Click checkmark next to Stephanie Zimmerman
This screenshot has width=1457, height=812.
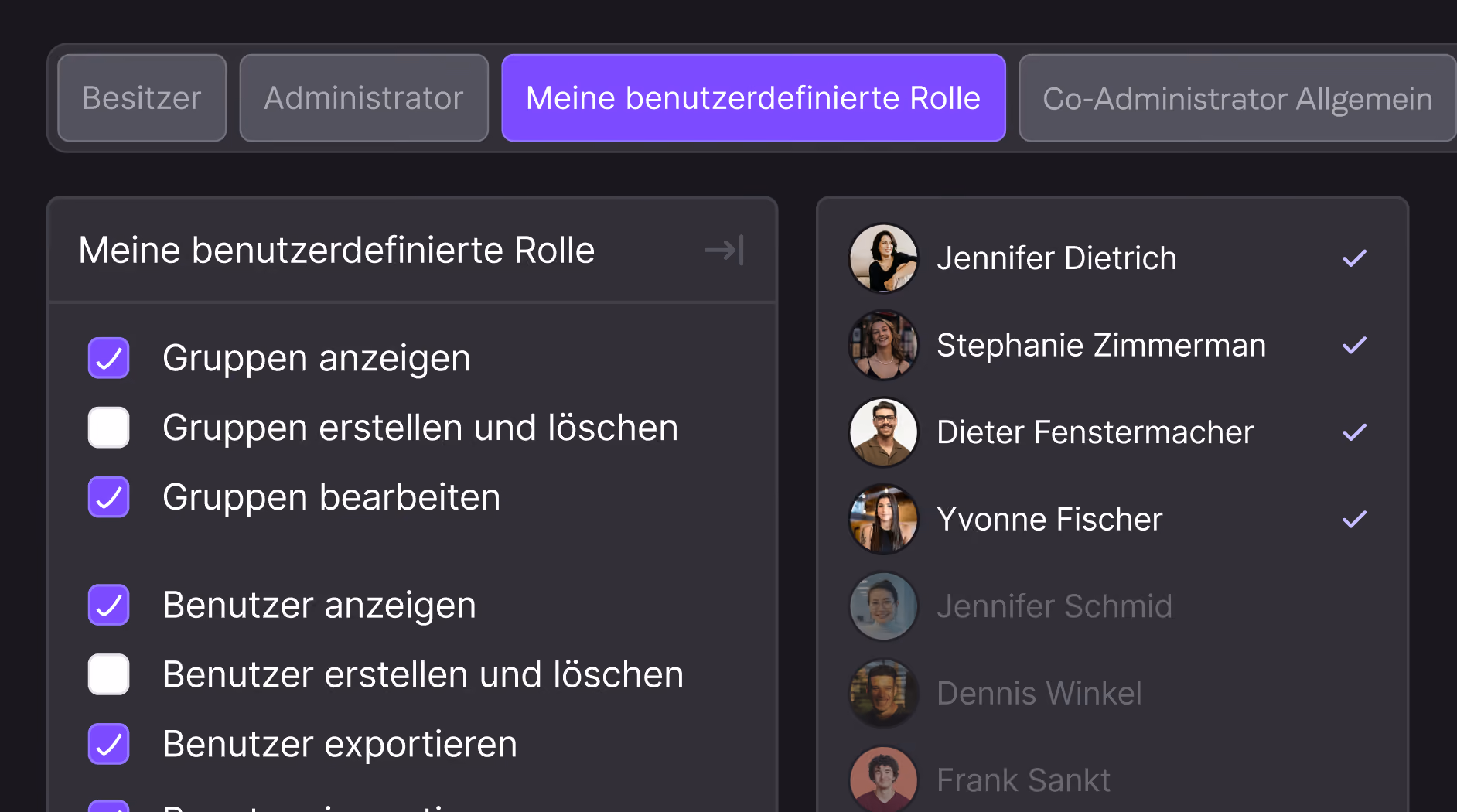click(x=1354, y=345)
